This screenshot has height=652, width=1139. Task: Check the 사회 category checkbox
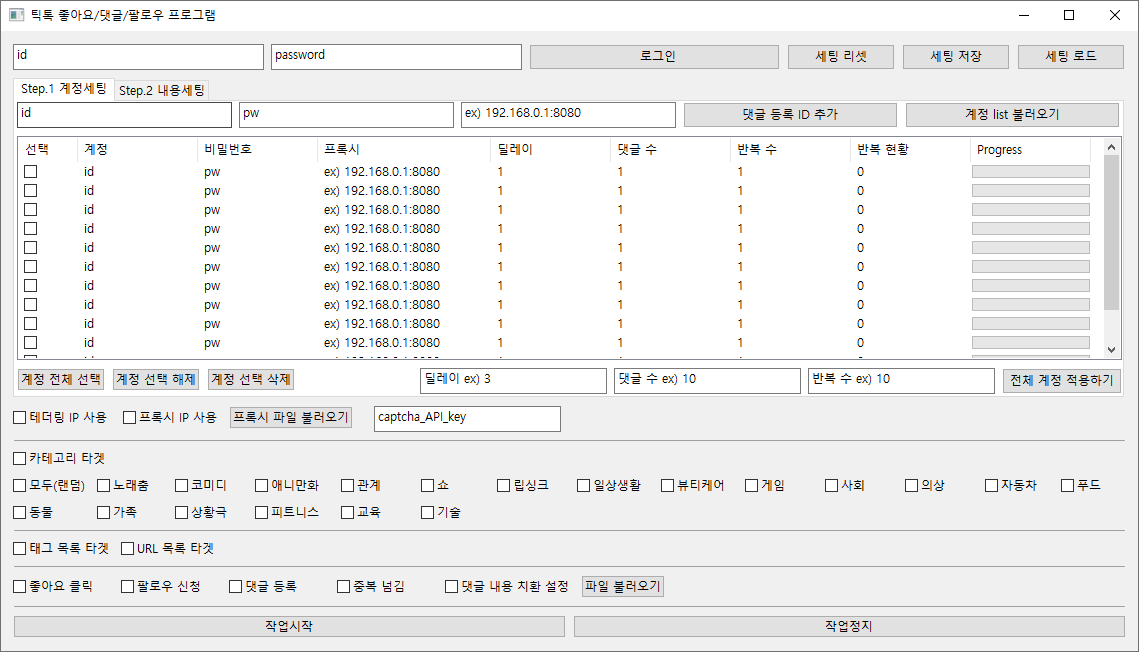(x=831, y=486)
